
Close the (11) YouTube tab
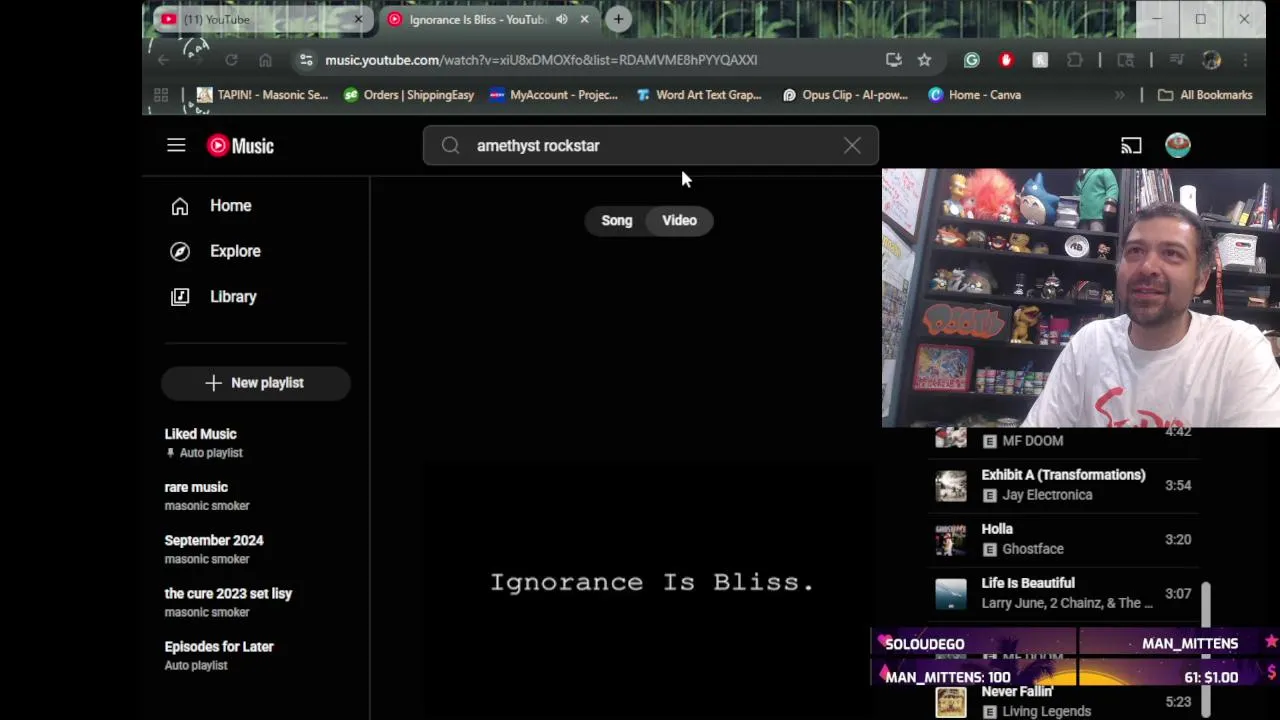pyautogui.click(x=358, y=20)
